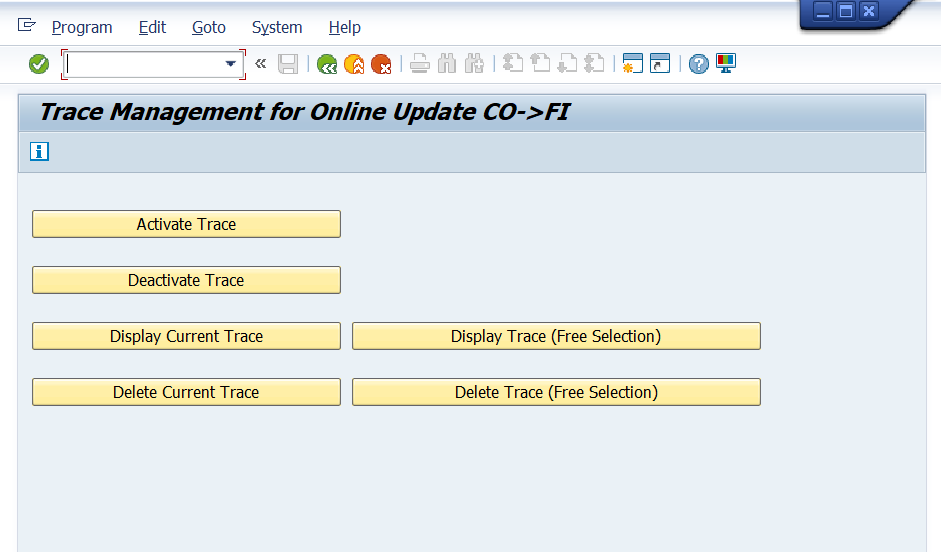This screenshot has width=941, height=552.
Task: Click the green Enter checkmark icon
Action: coord(39,64)
